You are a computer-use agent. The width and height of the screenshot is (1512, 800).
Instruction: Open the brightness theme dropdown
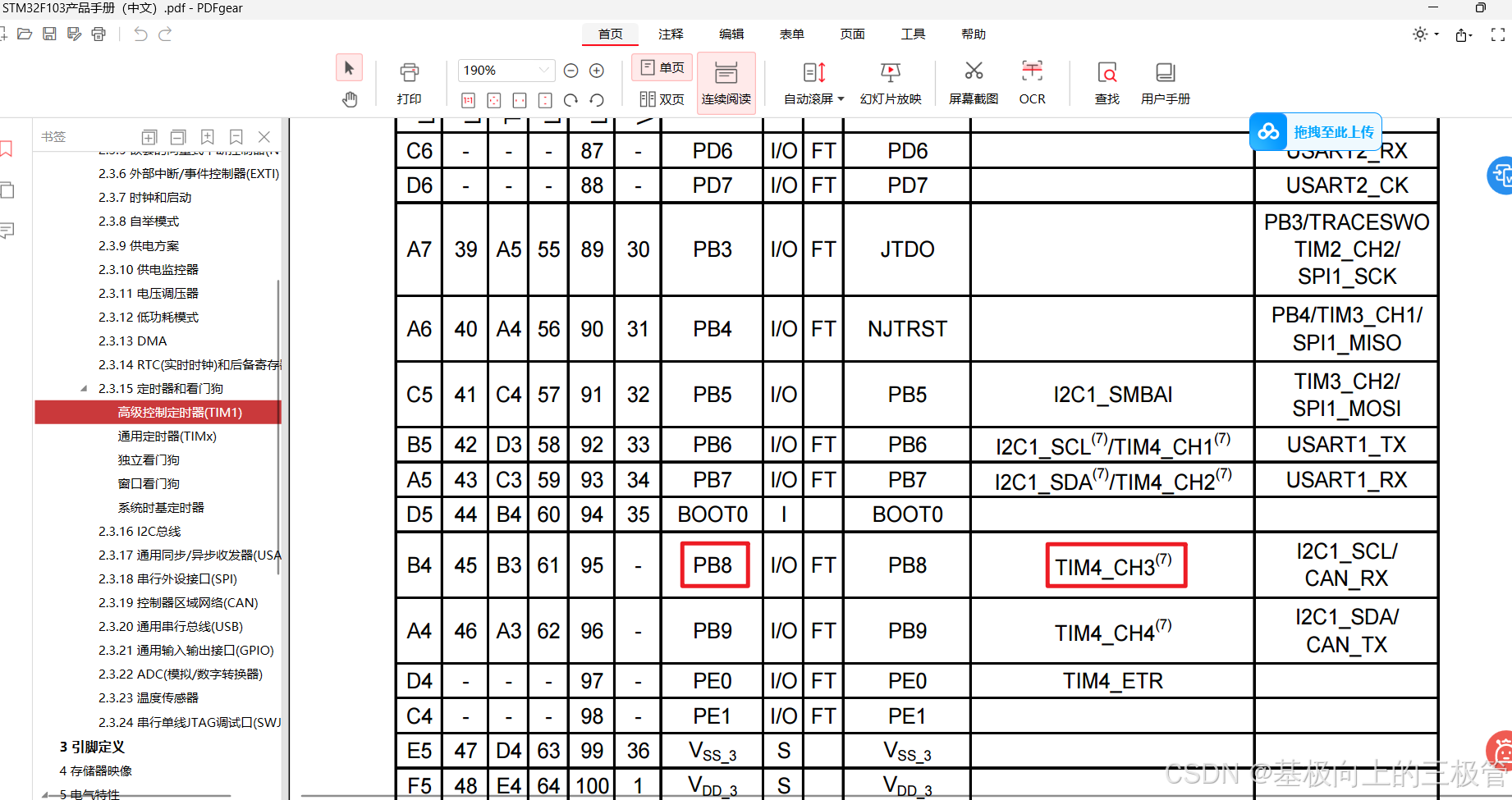tap(1425, 34)
